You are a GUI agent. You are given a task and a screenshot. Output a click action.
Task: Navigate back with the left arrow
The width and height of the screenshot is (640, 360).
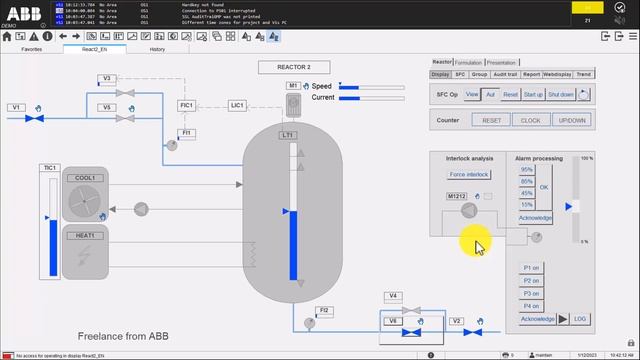click(63, 36)
